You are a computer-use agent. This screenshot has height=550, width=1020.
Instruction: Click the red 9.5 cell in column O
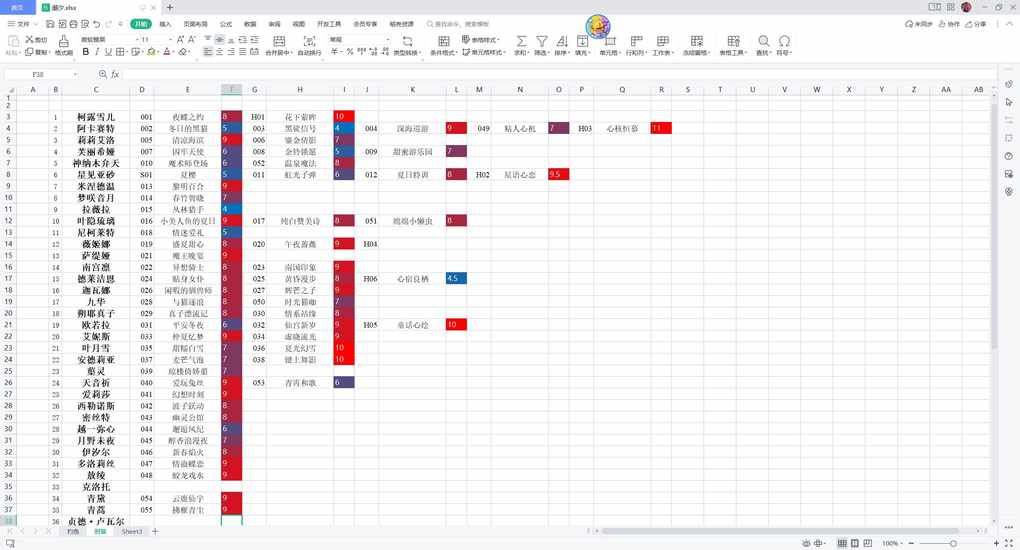coord(559,174)
